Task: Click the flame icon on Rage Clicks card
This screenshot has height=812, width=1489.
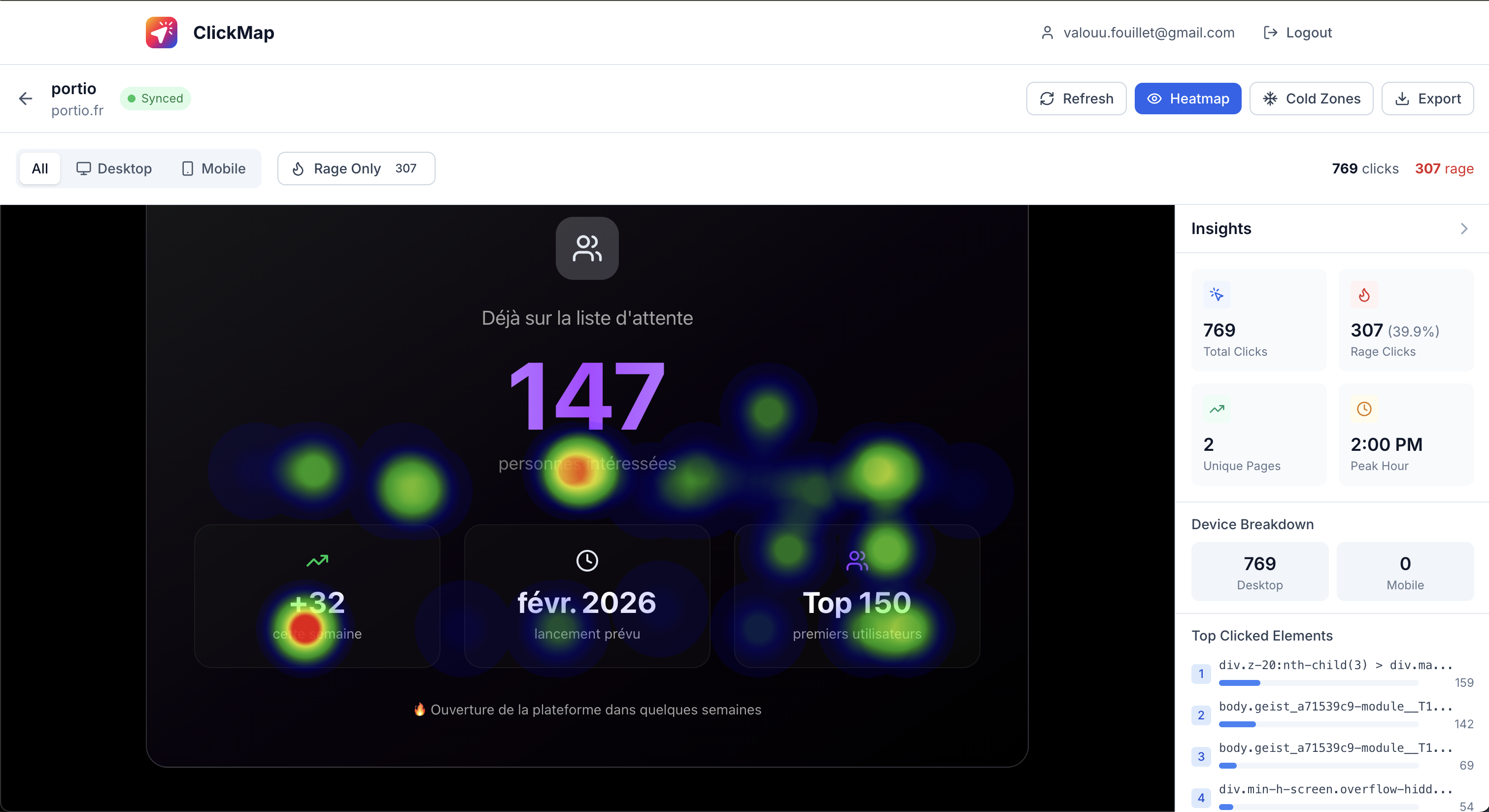Action: [1363, 295]
